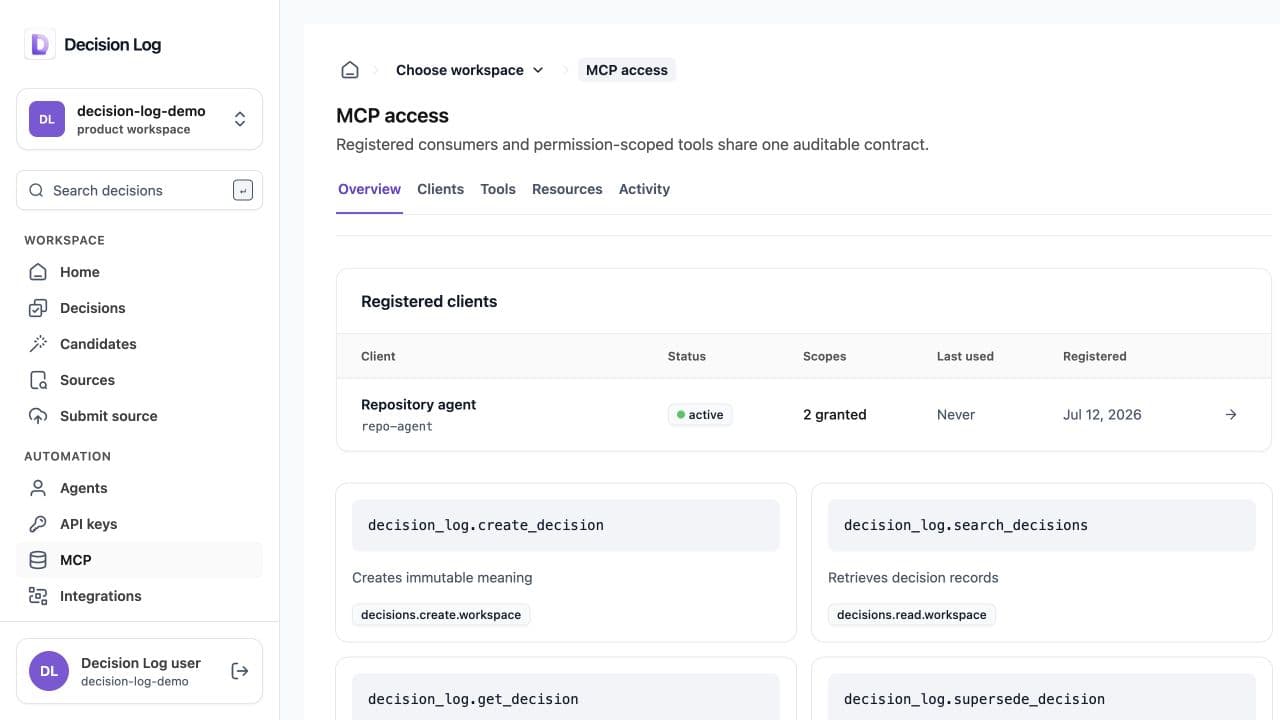Click the Status column header
The height and width of the screenshot is (720, 1280).
[687, 356]
